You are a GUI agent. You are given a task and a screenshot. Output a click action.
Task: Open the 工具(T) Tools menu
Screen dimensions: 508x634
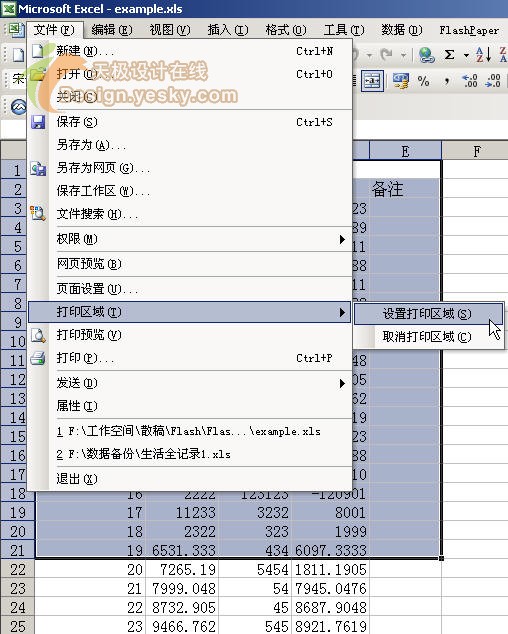pos(344,30)
